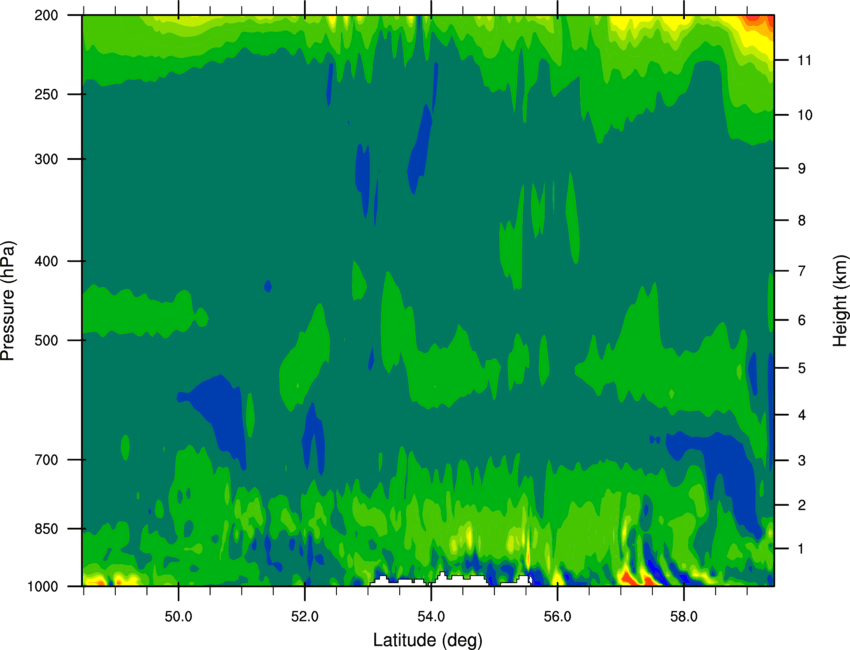Select the 700 pressure tick label

(x=46, y=460)
